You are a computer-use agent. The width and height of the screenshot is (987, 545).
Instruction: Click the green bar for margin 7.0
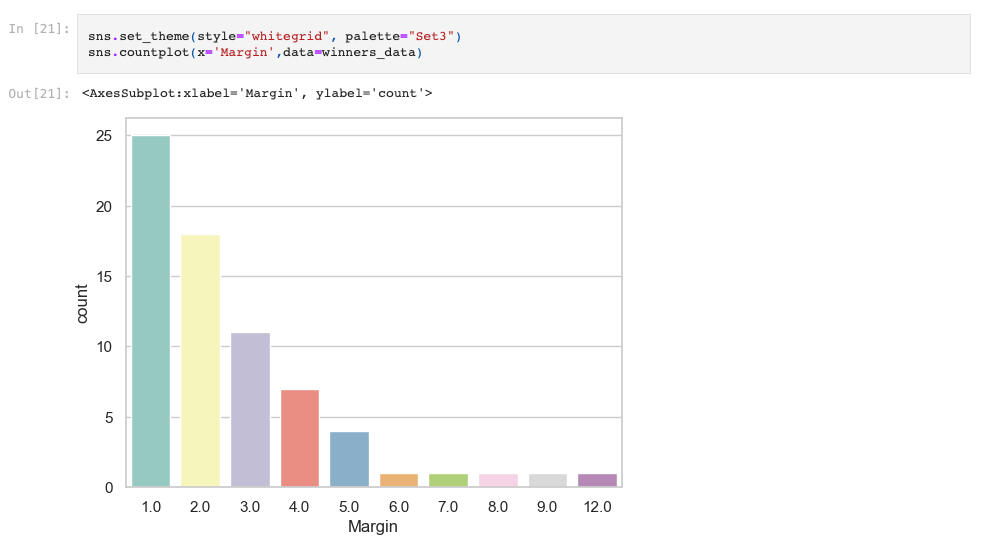tap(448, 480)
